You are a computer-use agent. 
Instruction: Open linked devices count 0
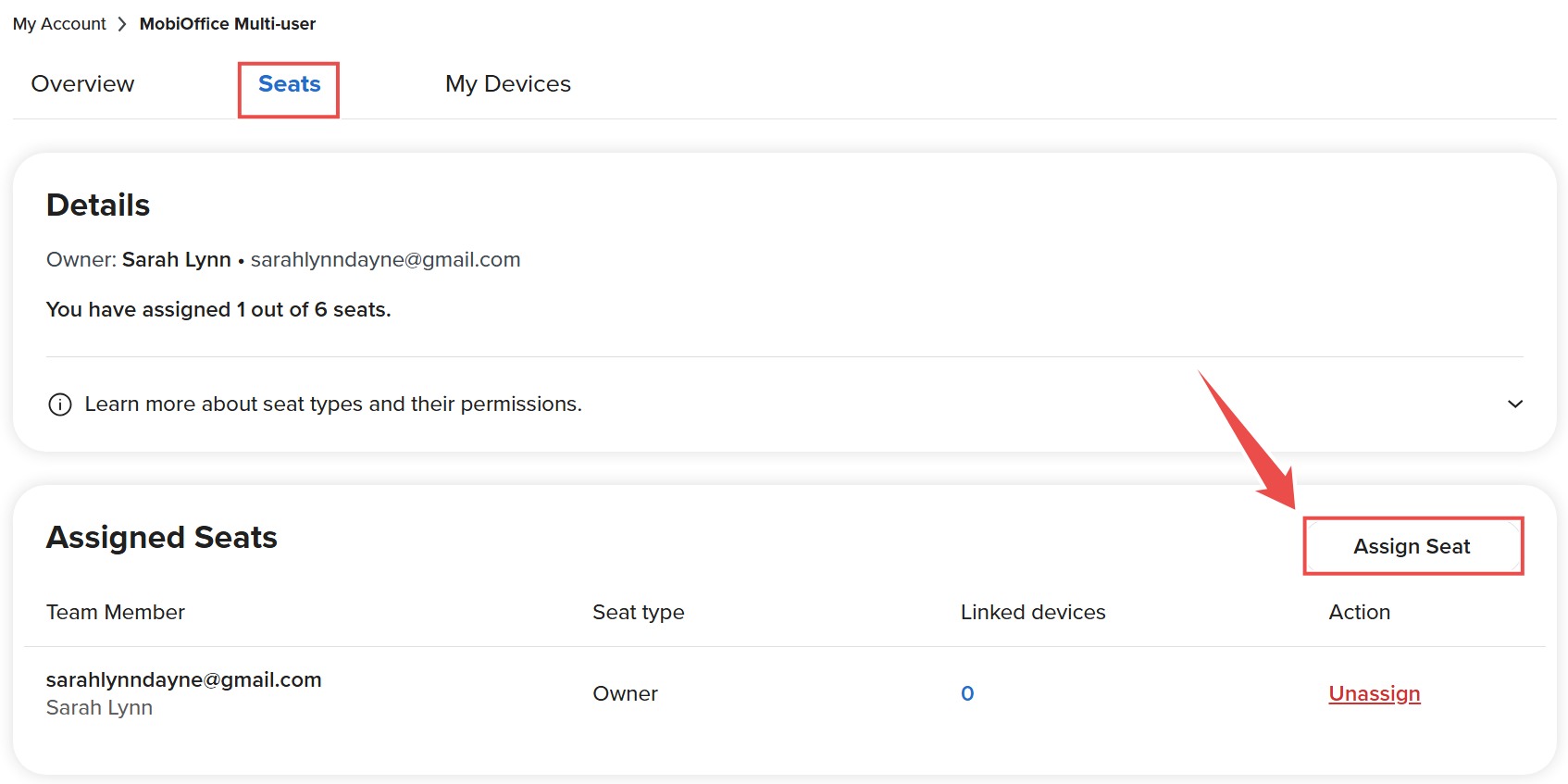967,693
